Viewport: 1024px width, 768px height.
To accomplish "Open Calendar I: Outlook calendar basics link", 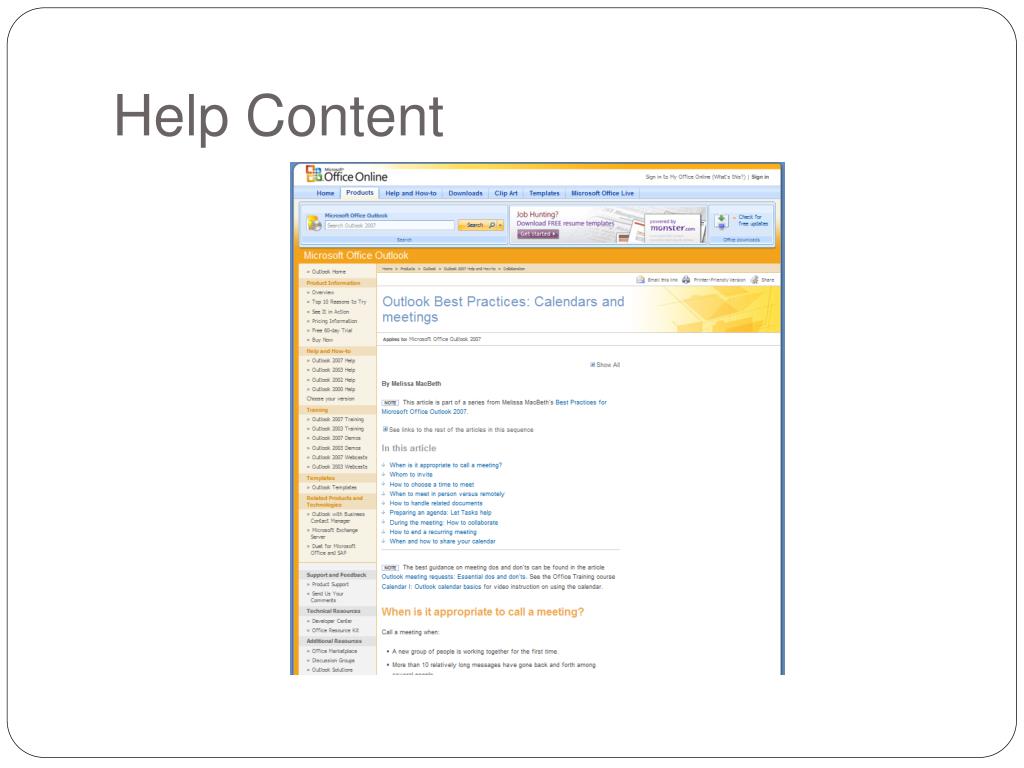I will click(431, 587).
